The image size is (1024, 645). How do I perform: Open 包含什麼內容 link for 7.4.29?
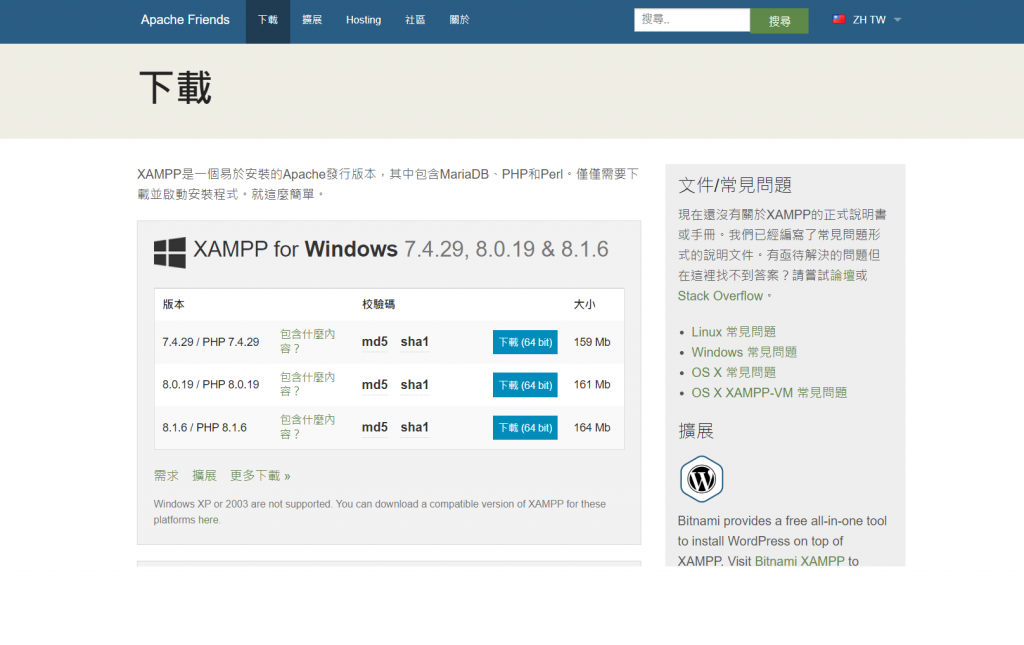[x=307, y=341]
